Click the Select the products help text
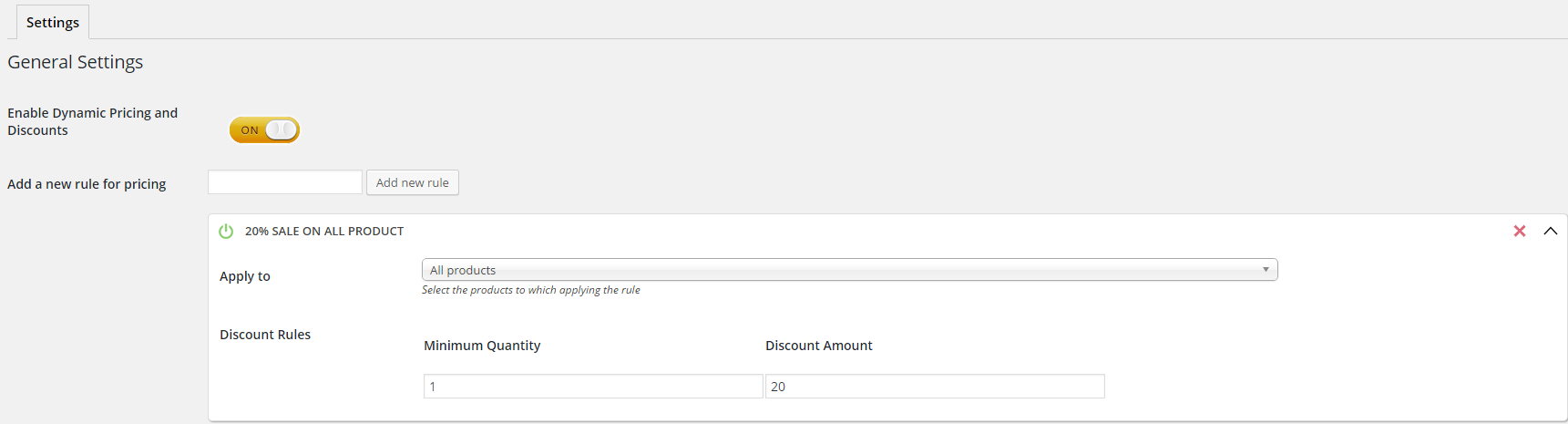This screenshot has height=424, width=1568. coord(531,290)
